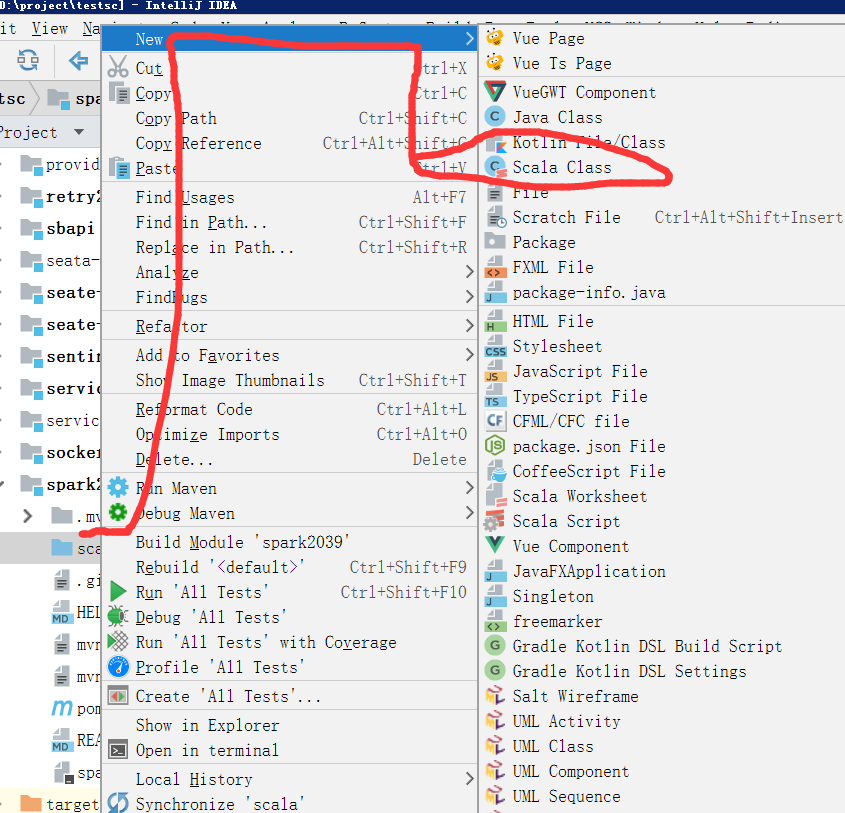Click the Scala Script icon
Viewport: 845px width, 813px height.
coord(494,521)
